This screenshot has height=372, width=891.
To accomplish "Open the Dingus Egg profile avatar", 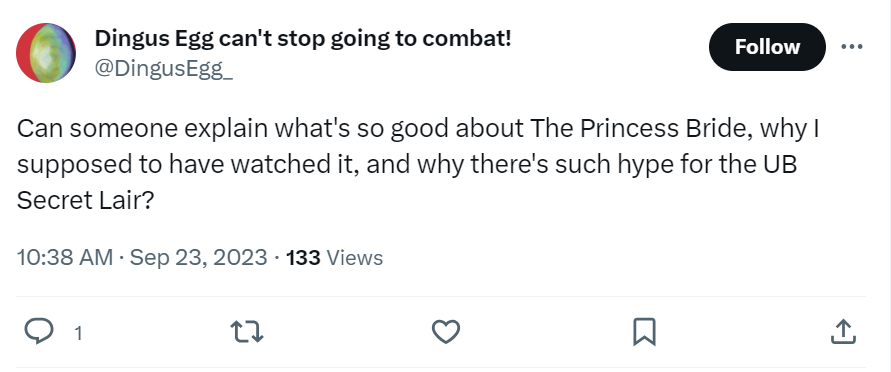I will click(x=46, y=53).
